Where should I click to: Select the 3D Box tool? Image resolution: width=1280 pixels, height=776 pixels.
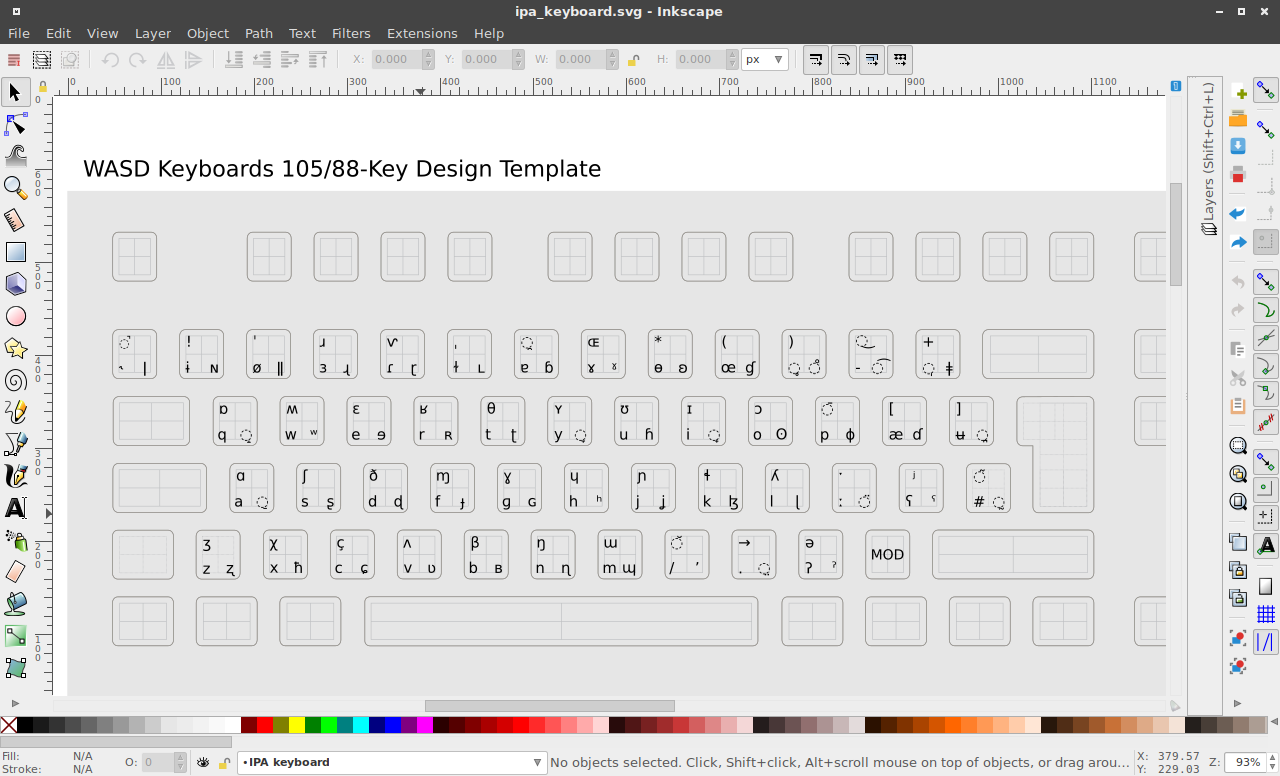click(15, 284)
